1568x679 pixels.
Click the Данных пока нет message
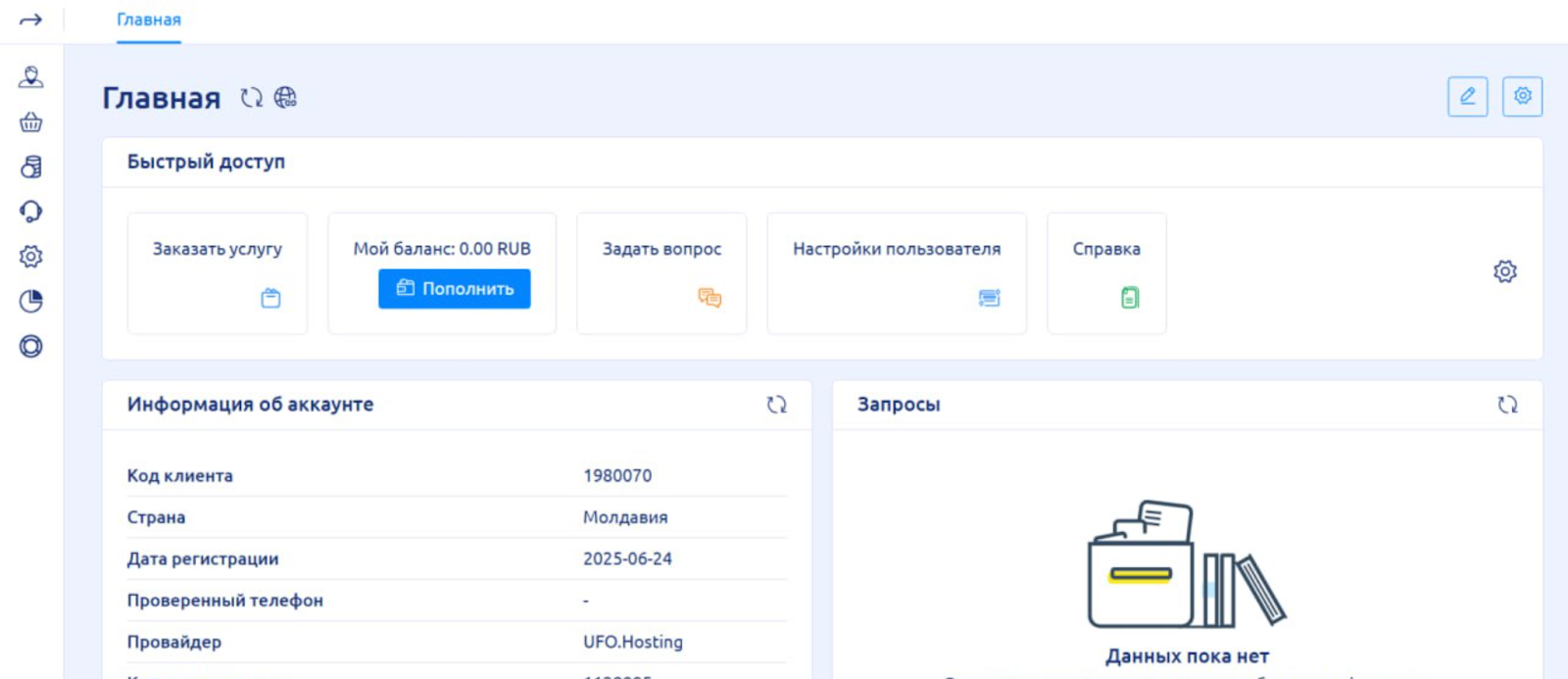(x=1187, y=656)
